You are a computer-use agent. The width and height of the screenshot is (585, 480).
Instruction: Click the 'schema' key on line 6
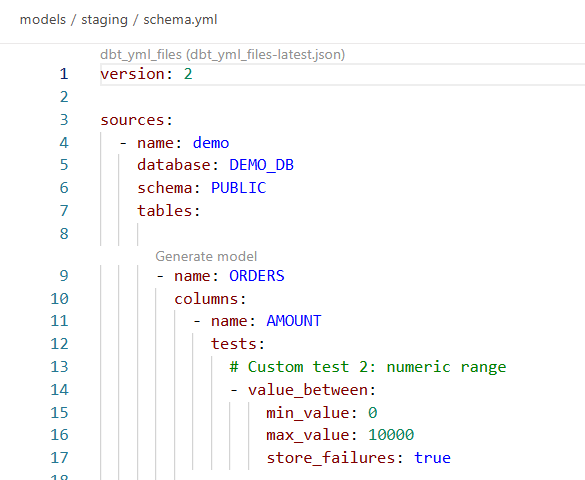click(x=165, y=188)
